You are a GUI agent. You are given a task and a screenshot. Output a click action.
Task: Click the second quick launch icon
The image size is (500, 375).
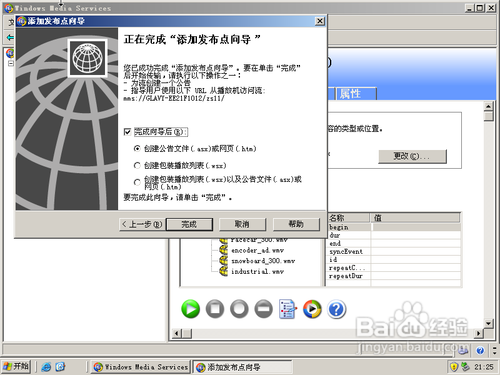[60, 367]
